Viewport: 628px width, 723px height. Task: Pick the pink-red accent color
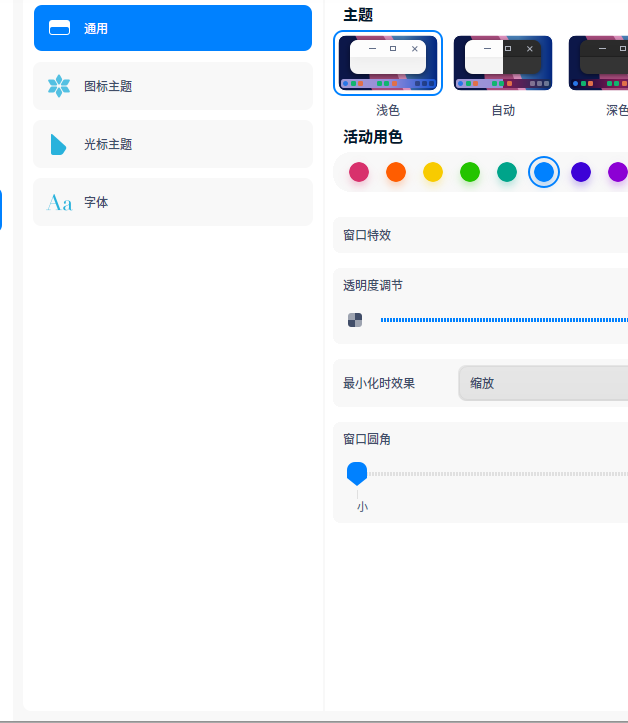pyautogui.click(x=359, y=172)
